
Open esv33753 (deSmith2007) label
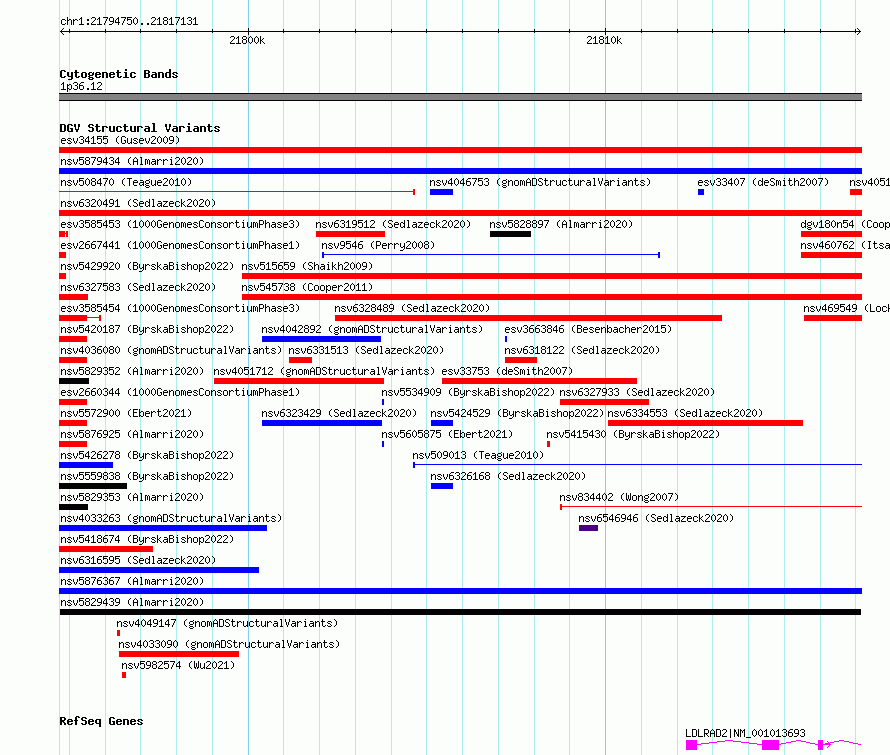pyautogui.click(x=507, y=371)
